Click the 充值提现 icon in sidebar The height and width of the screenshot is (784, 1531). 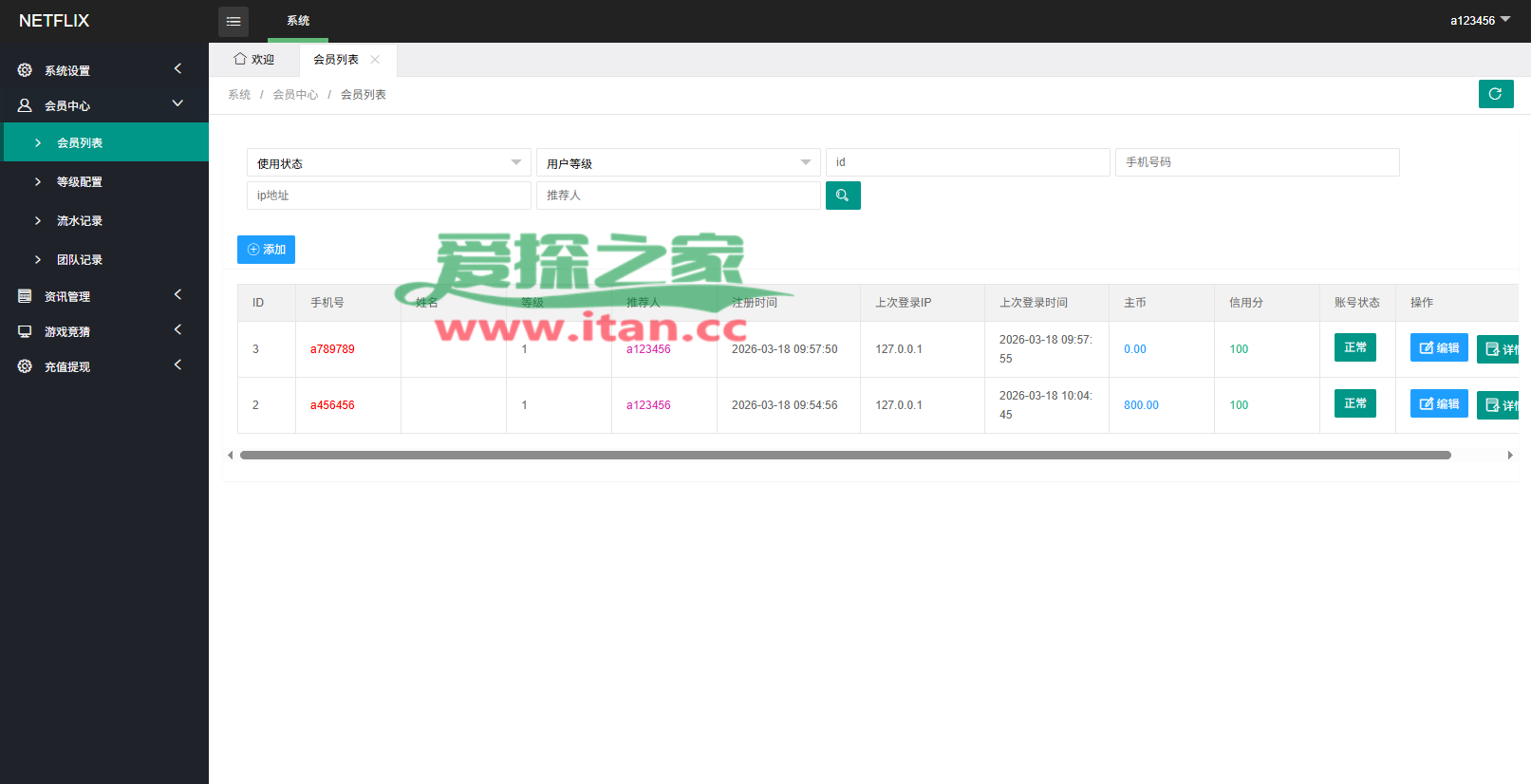[x=25, y=366]
